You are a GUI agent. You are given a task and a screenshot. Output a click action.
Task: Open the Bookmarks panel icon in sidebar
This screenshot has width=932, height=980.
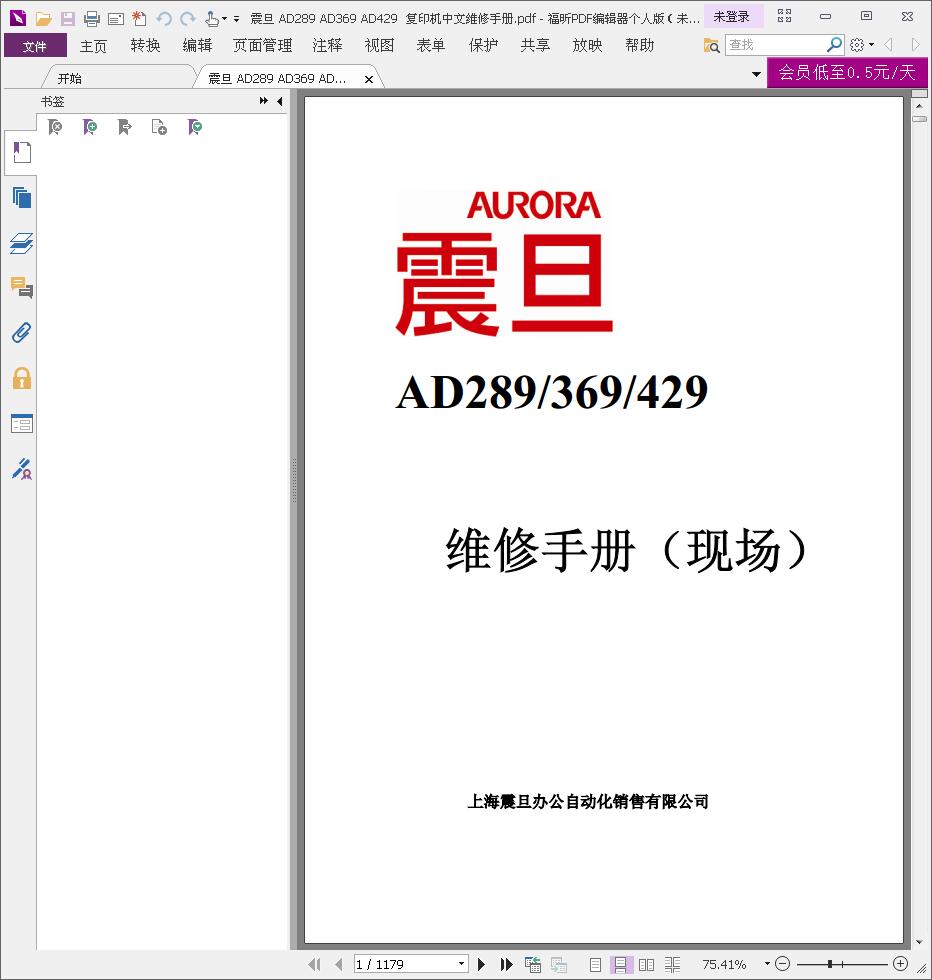tap(22, 152)
